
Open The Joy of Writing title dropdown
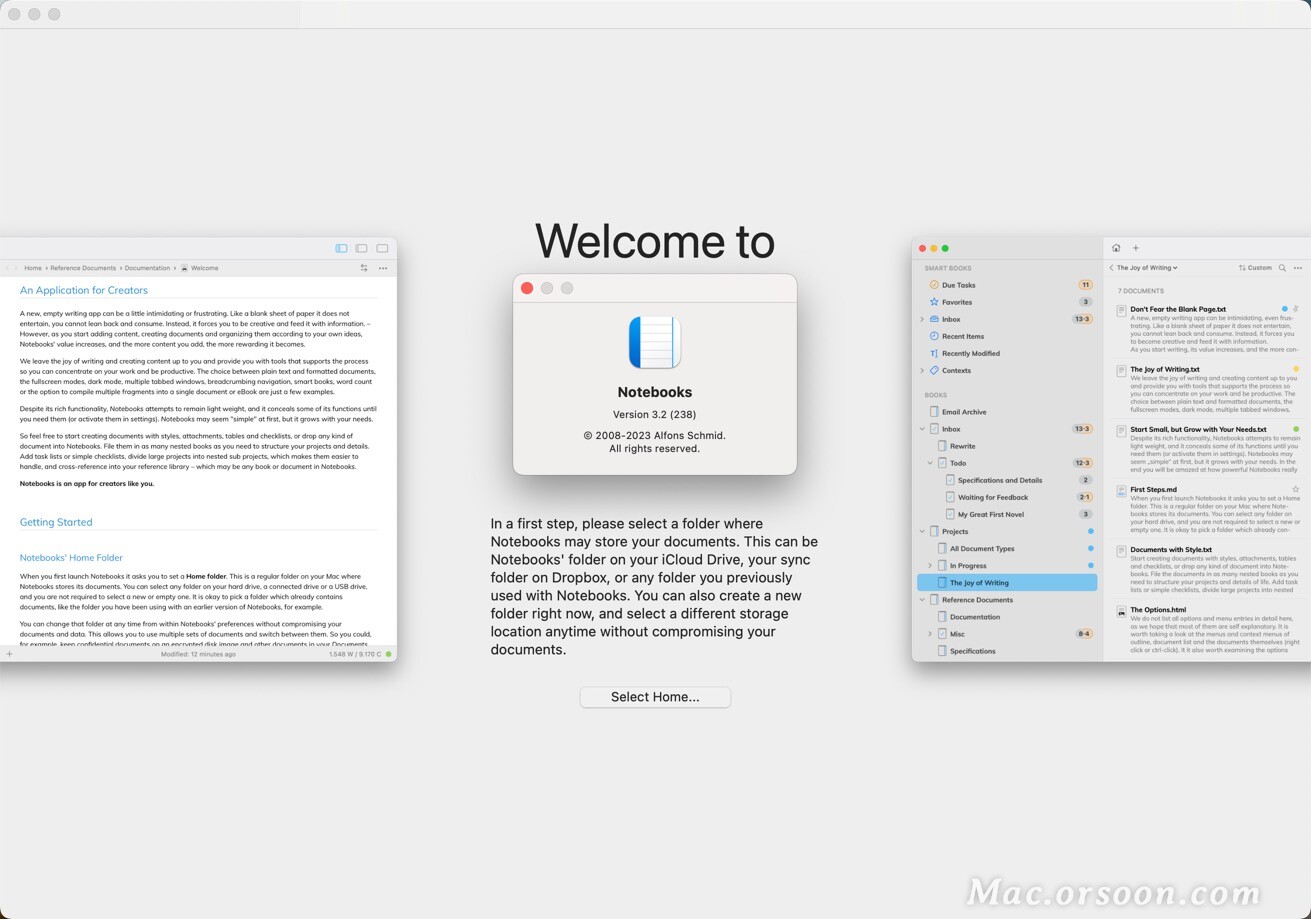[x=1147, y=267]
